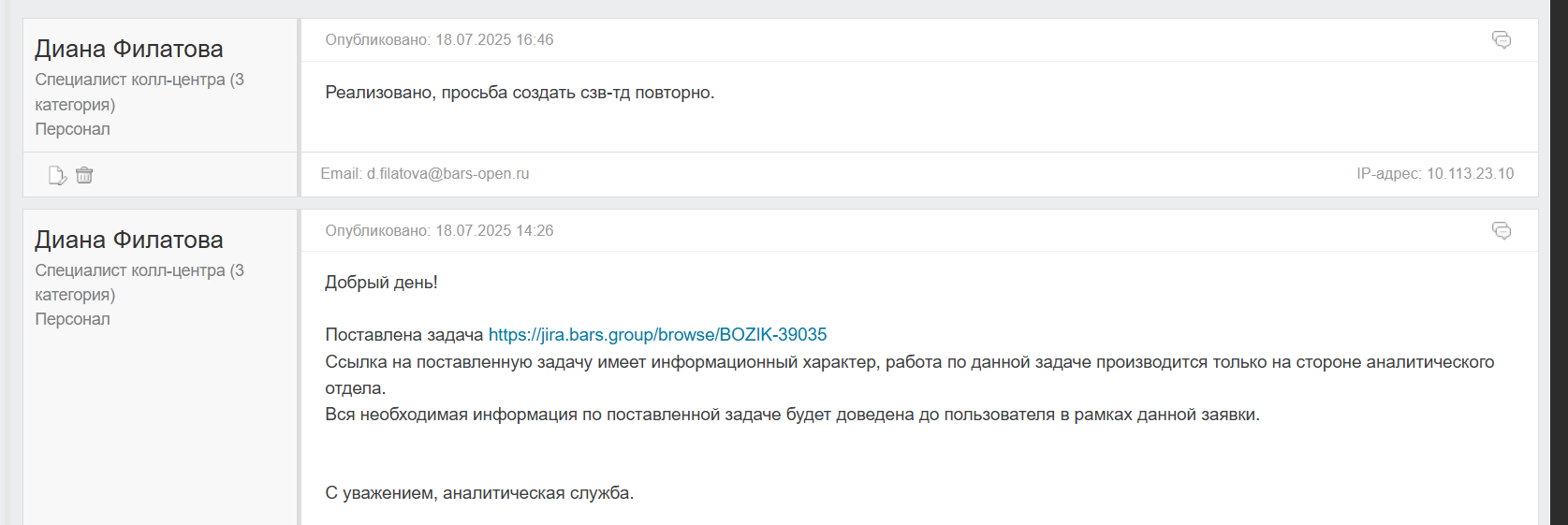Click the comment icon on the 16:46 post
The width and height of the screenshot is (1568, 525).
[x=1501, y=40]
